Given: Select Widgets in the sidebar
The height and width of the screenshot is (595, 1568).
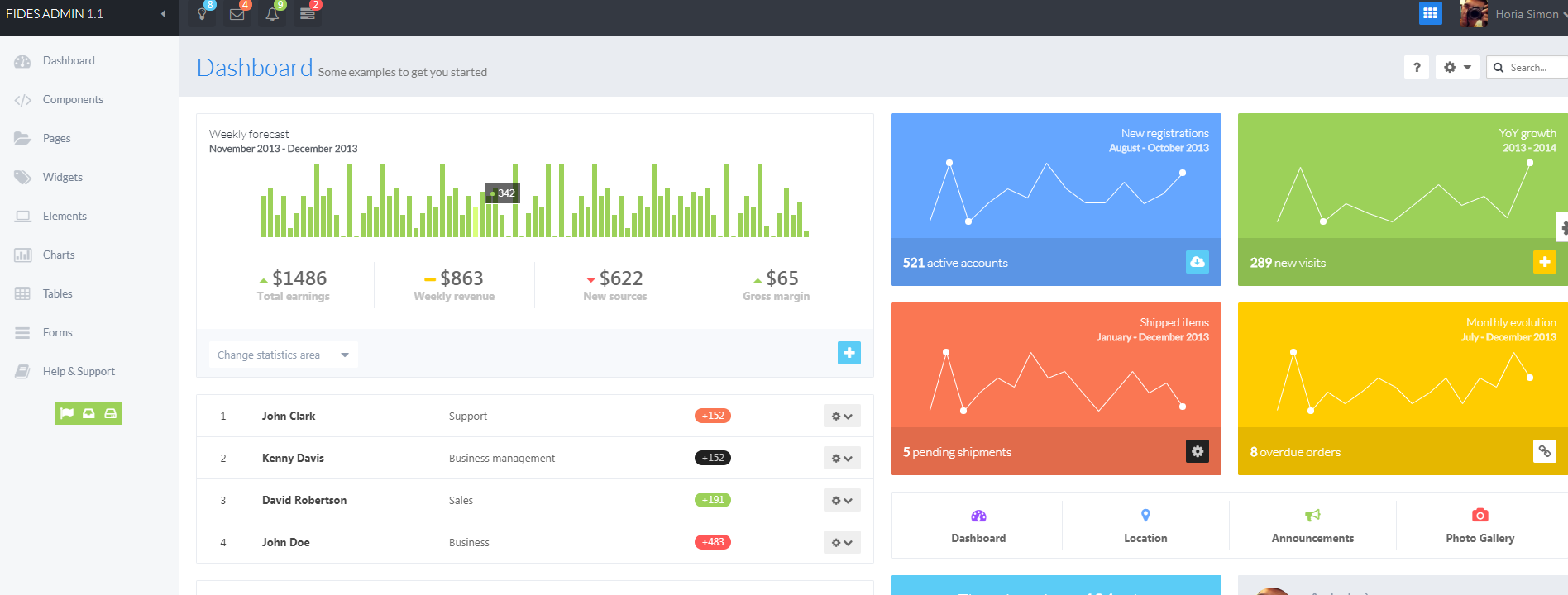Looking at the screenshot, I should pos(63,177).
